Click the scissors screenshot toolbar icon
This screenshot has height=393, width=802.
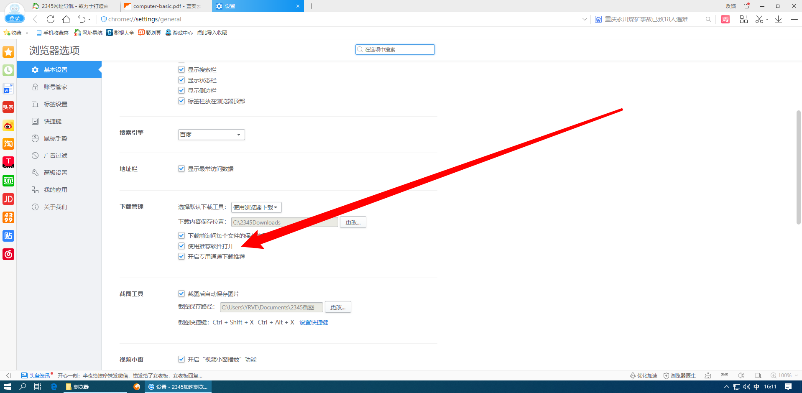(759, 19)
